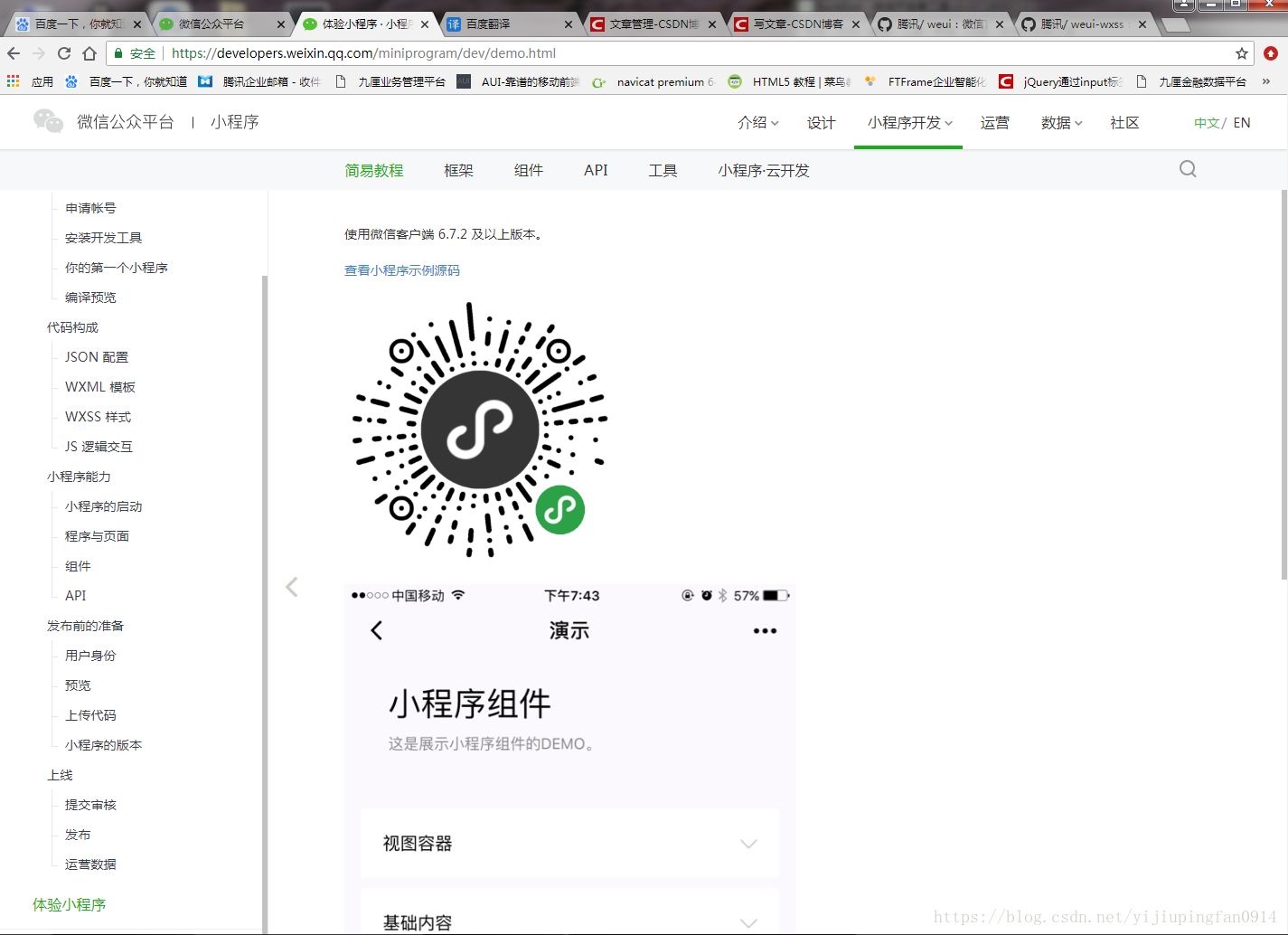Switch to the 写文章-CSDN博客 browser tab
Screen dimensions: 1288x935
pyautogui.click(x=795, y=24)
